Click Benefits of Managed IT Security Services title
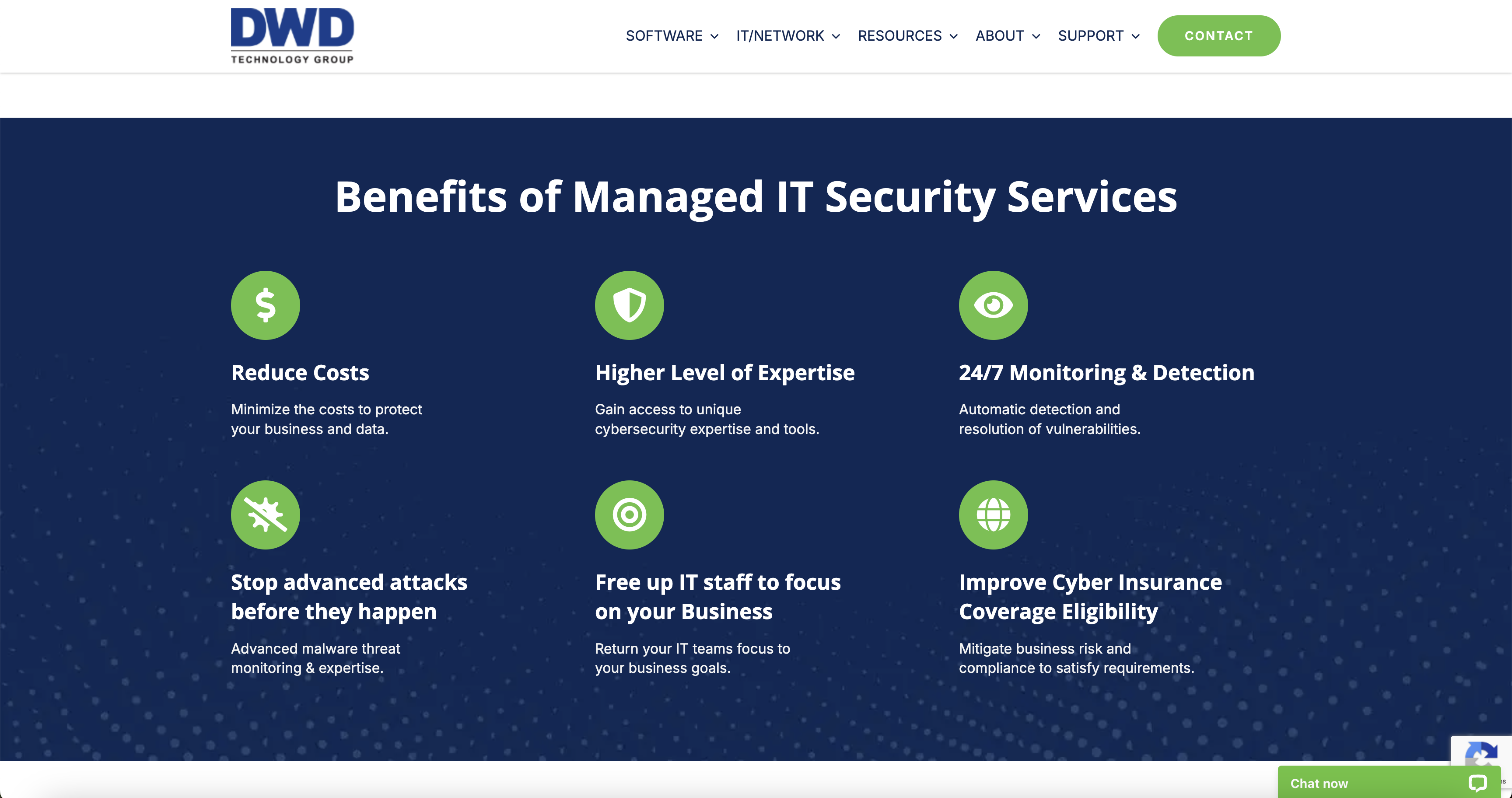This screenshot has height=798, width=1512. tap(756, 196)
